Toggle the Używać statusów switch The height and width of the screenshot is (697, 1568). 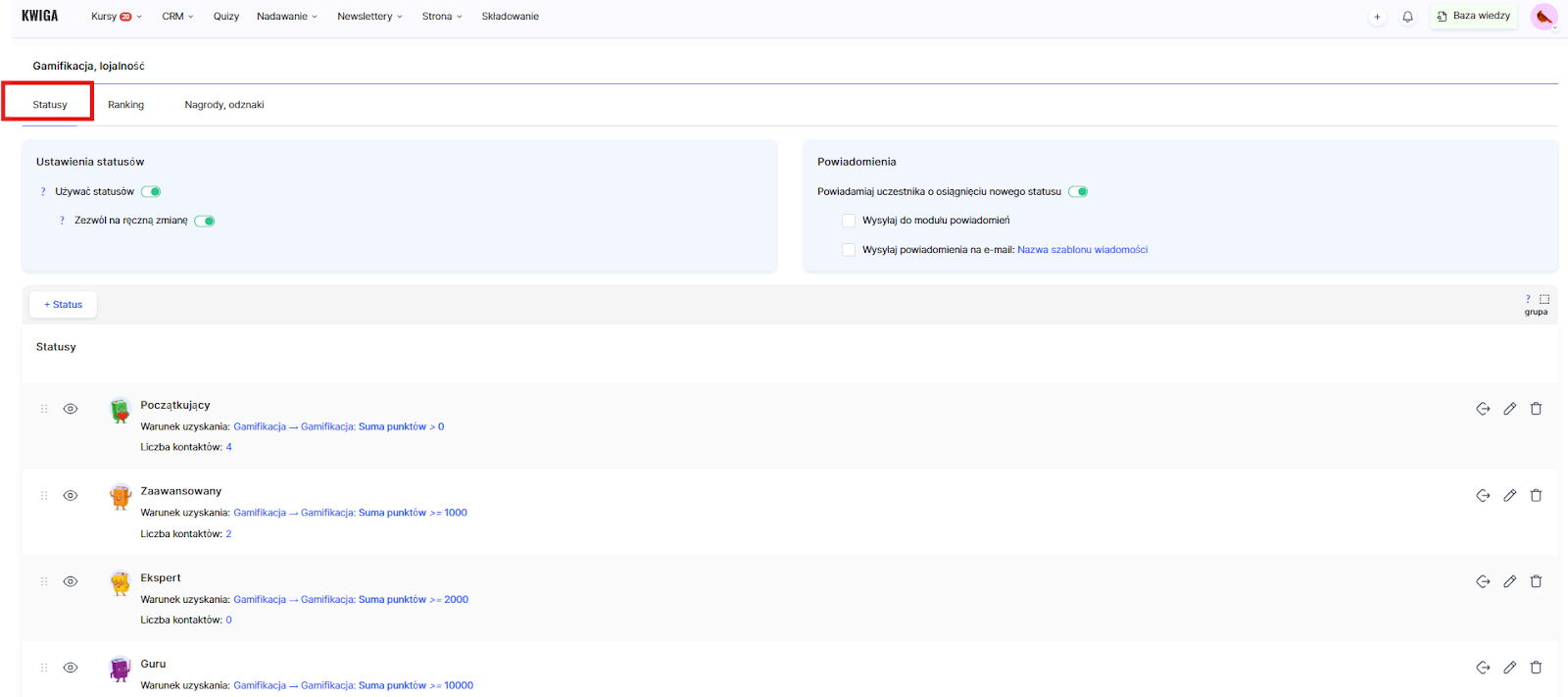pos(151,192)
